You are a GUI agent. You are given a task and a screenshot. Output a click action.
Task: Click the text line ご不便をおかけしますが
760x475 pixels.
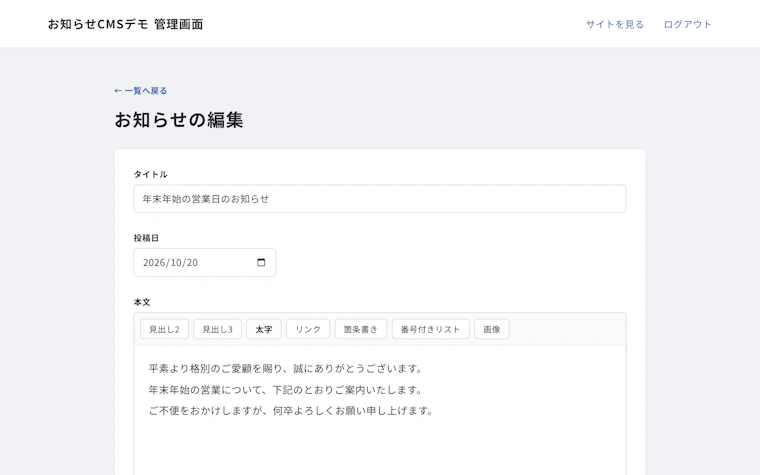(291, 411)
